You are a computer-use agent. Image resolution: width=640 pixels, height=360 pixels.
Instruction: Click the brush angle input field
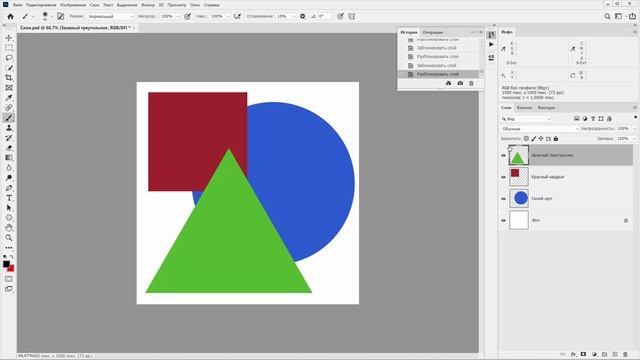click(324, 16)
